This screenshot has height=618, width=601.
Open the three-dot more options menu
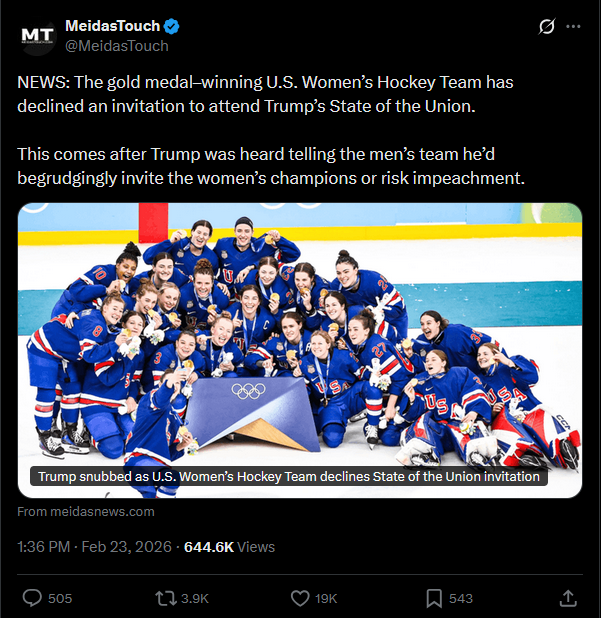click(x=573, y=27)
